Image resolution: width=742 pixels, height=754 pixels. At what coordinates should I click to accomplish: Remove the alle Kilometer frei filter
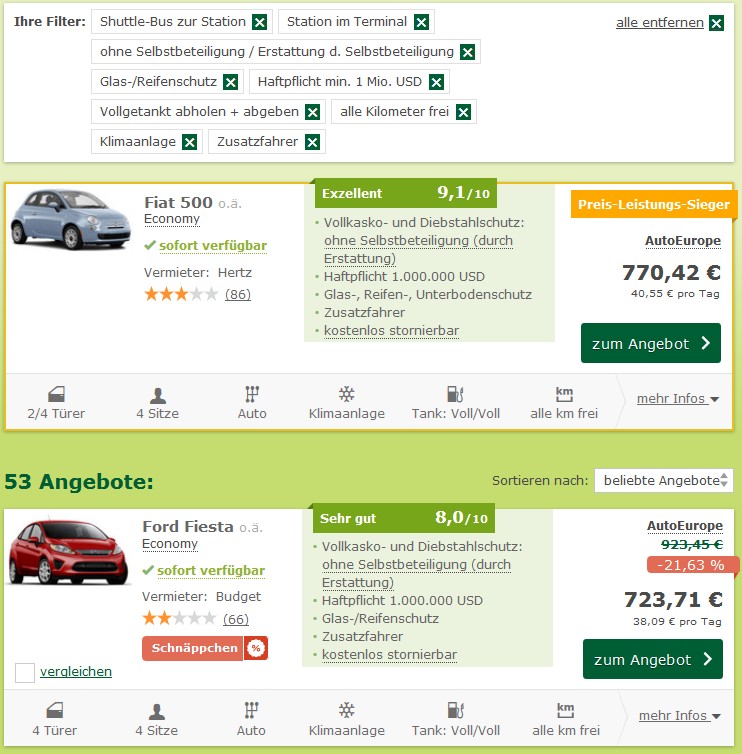463,112
